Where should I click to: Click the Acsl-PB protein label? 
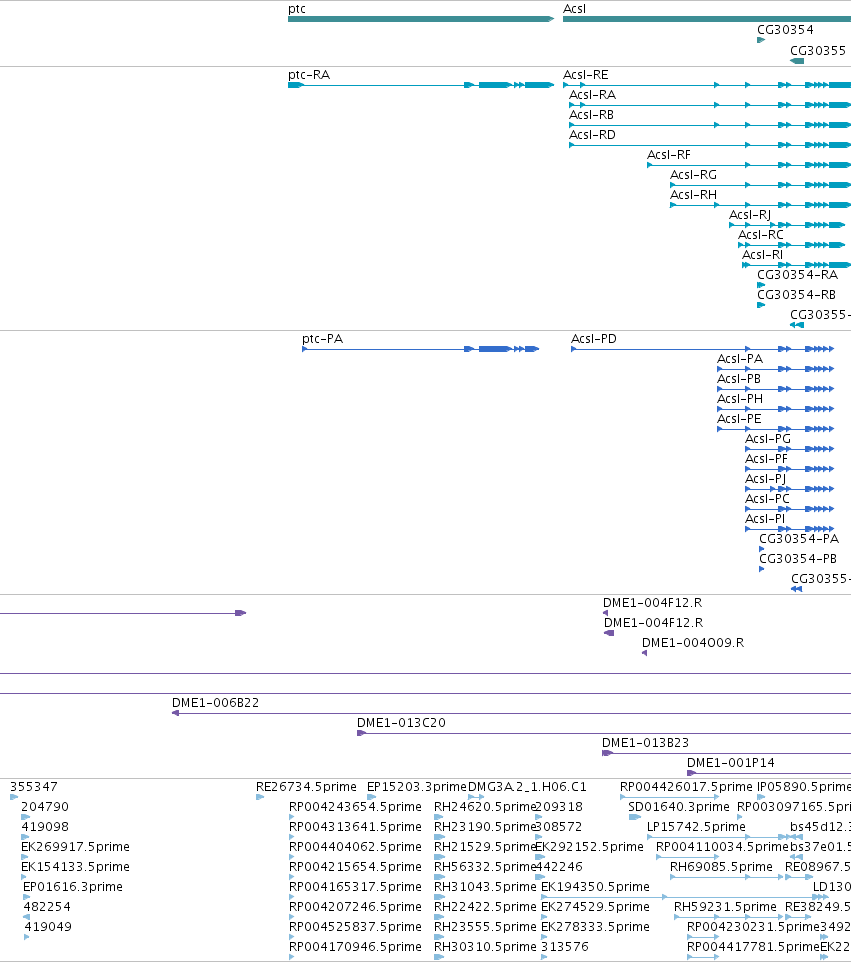739,379
